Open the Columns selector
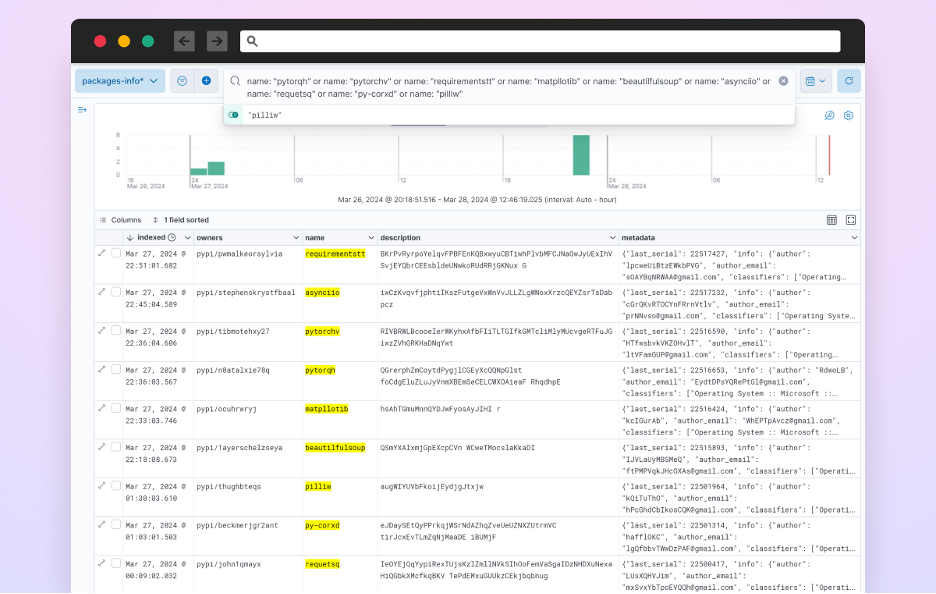Viewport: 936px width, 594px height. tap(121, 220)
